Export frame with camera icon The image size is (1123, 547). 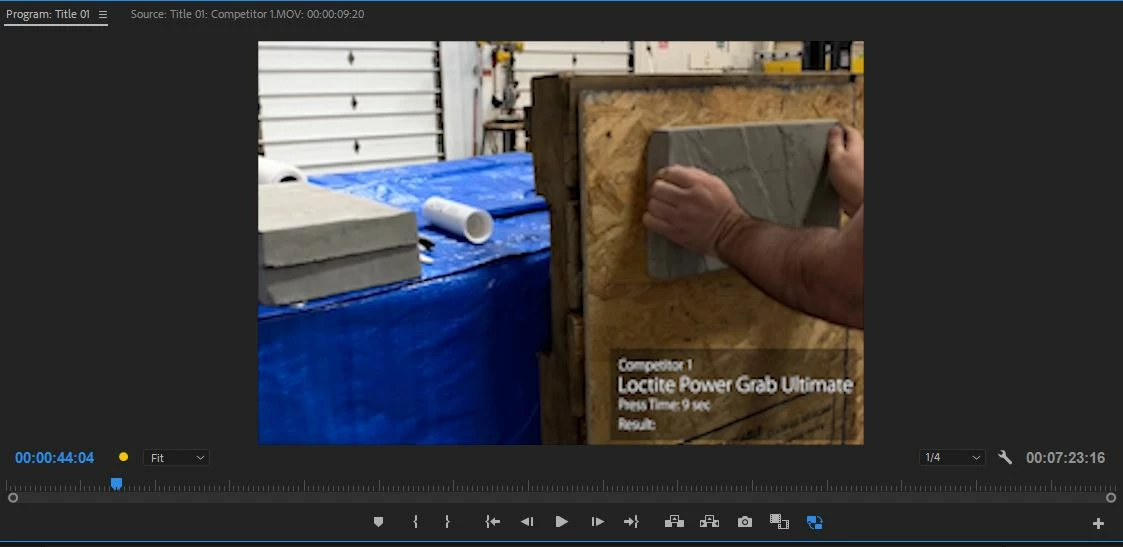[745, 522]
